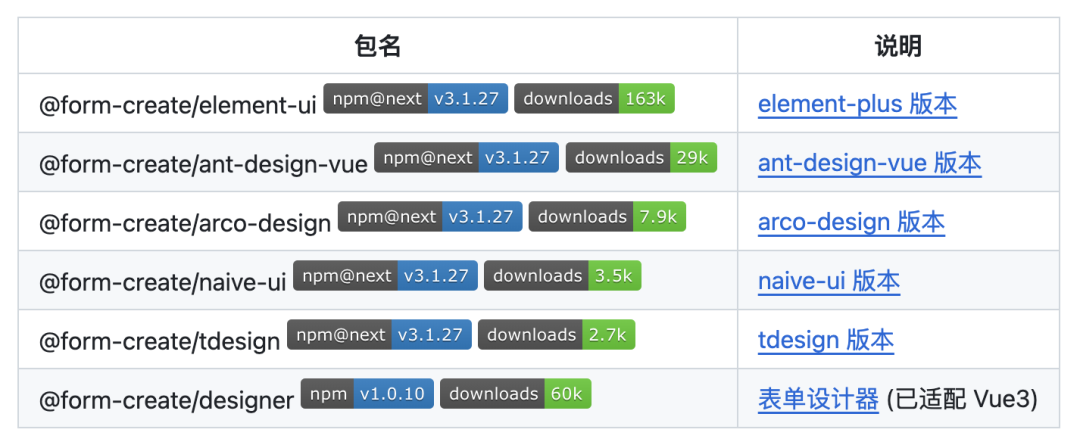Click npm@next badge for naive-ui
The image size is (1080, 445).
[x=385, y=276]
